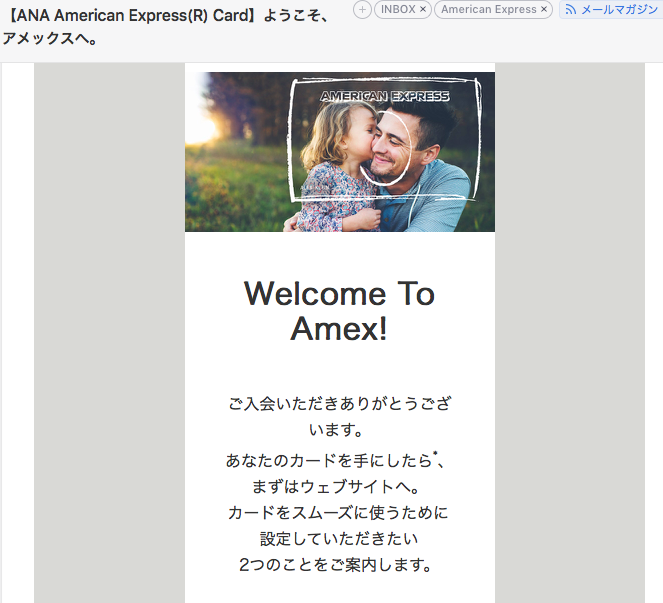Click the メールマガジン feed button
Viewport: 663px width, 603px height.
[611, 9]
